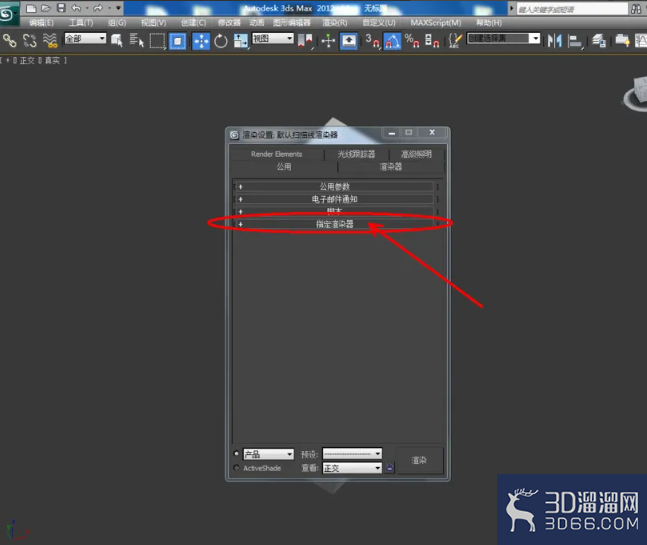This screenshot has width=647, height=545.
Task: Choose the Select and Manipulate crosshair tool
Action: coord(328,41)
